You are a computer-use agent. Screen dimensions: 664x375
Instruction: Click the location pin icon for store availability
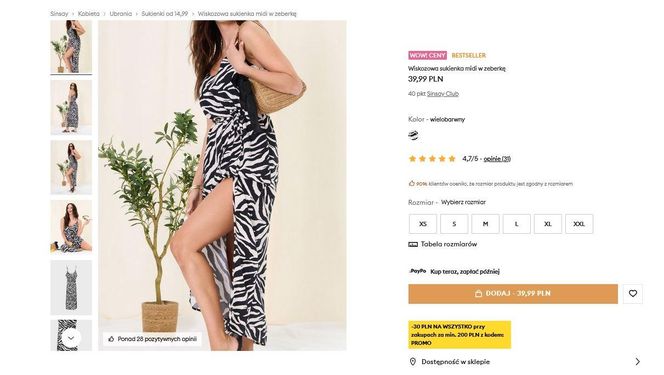413,361
